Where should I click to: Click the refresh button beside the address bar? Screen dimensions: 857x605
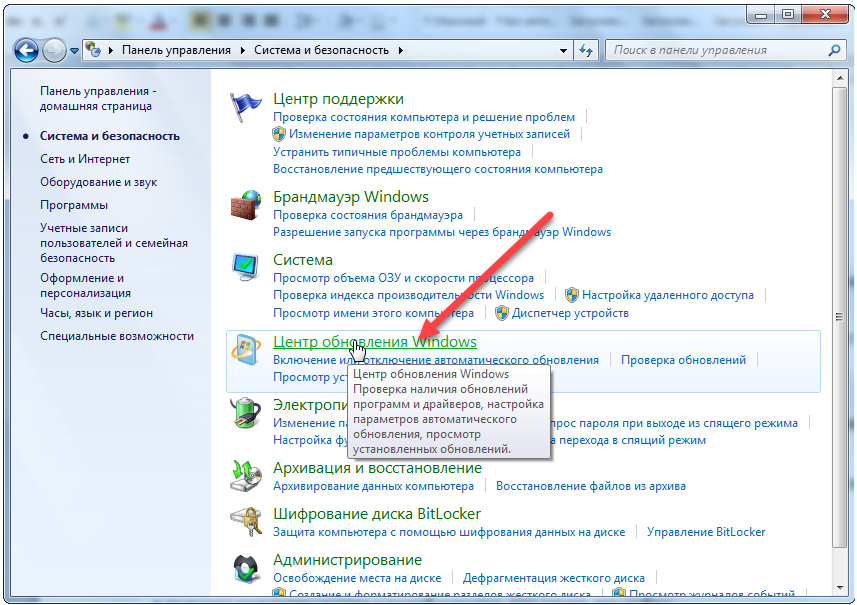click(x=587, y=50)
